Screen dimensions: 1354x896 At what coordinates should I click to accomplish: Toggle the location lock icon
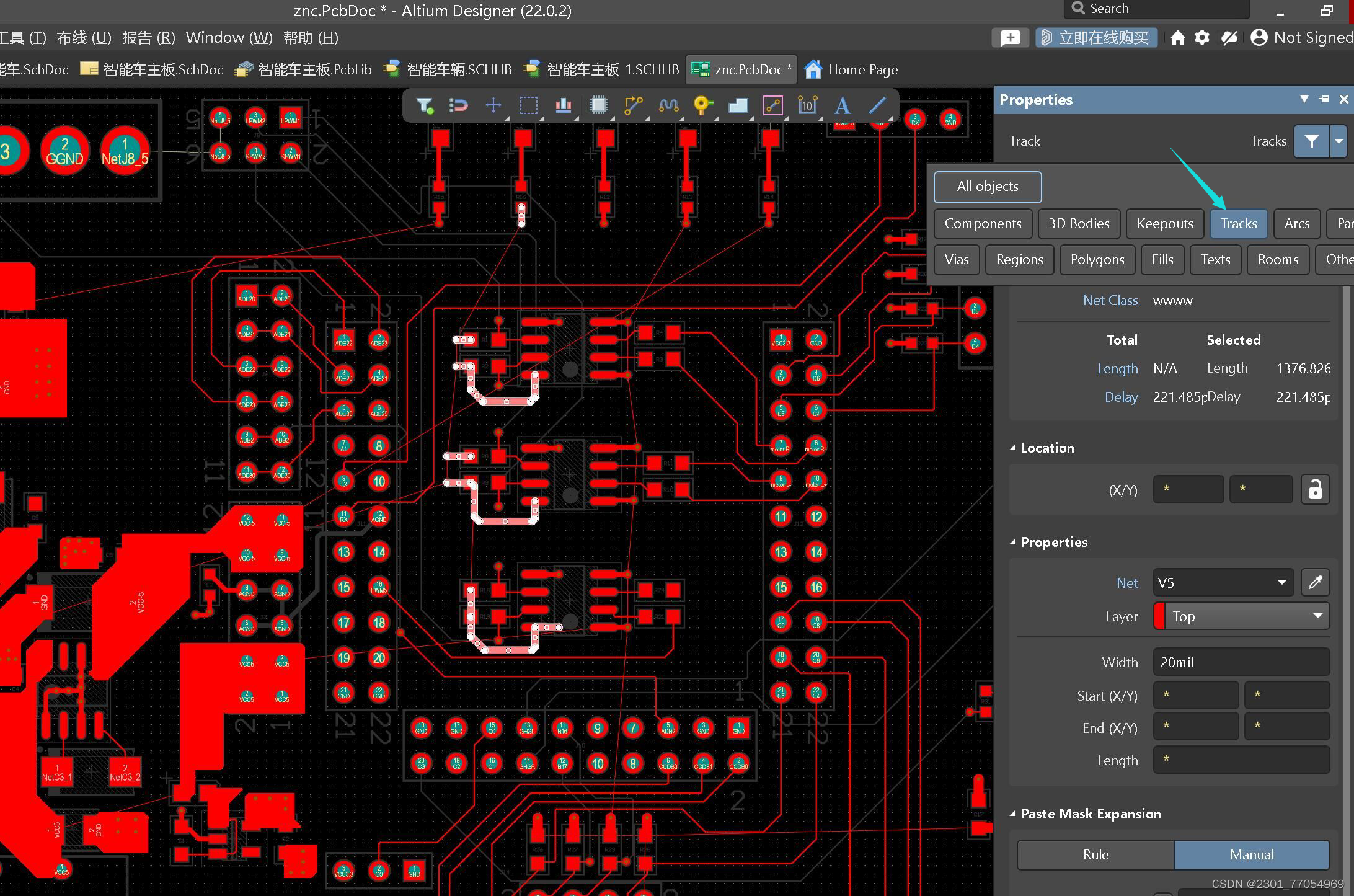[1315, 490]
